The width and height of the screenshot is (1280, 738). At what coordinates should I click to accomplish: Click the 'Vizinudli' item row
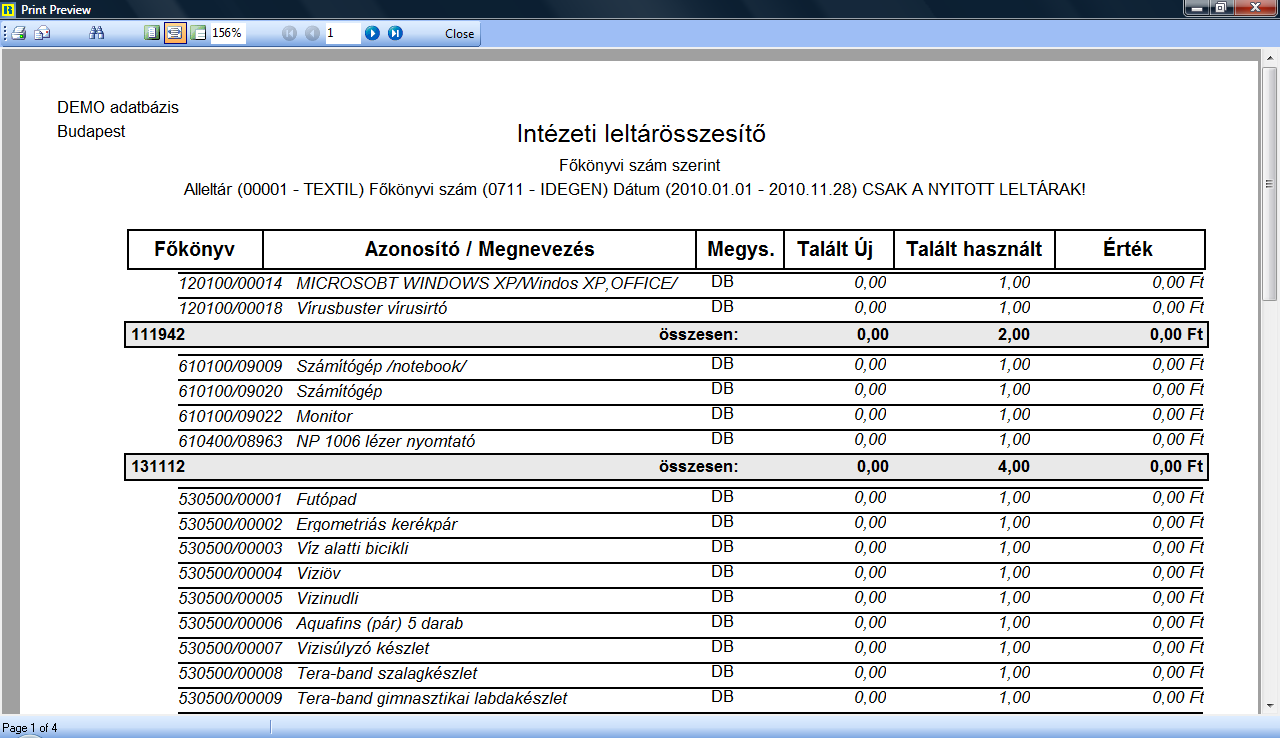[692, 599]
